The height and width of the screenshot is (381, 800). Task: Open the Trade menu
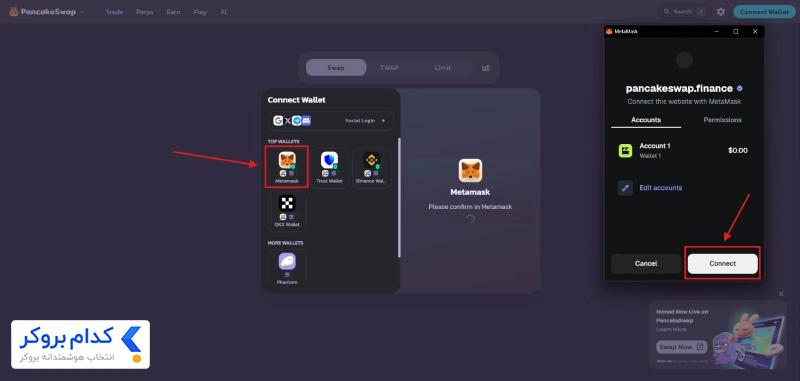coord(114,12)
